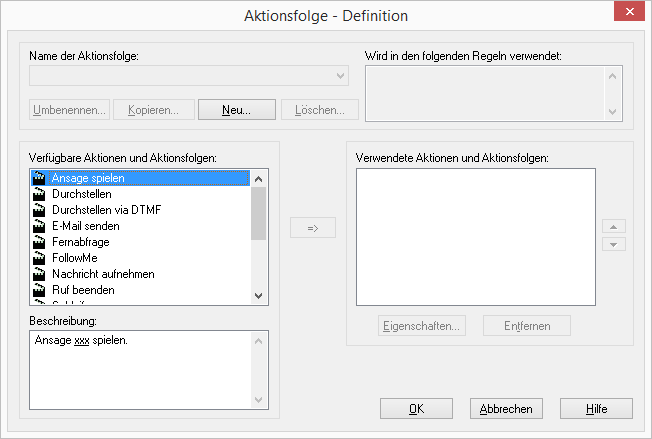Click the icon next to FollowMe

point(40,258)
